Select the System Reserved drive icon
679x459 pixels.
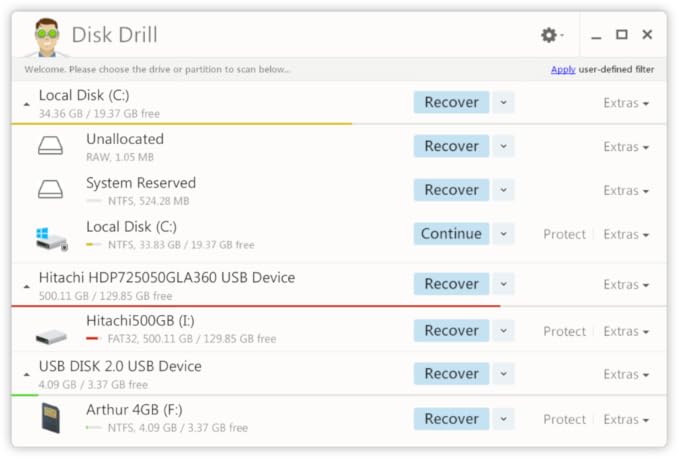(x=50, y=190)
